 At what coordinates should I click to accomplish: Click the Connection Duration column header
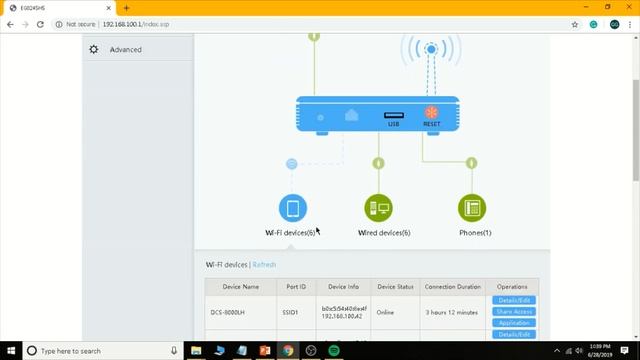[453, 287]
